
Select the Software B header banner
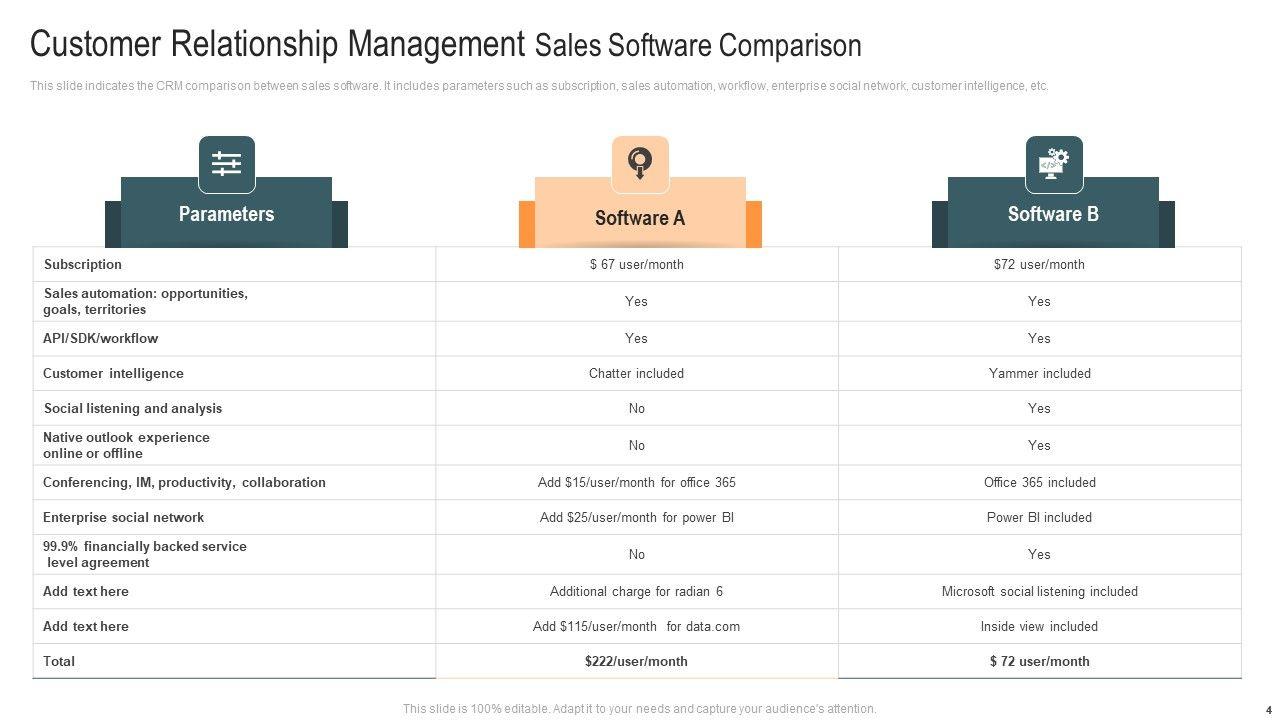pos(1053,214)
